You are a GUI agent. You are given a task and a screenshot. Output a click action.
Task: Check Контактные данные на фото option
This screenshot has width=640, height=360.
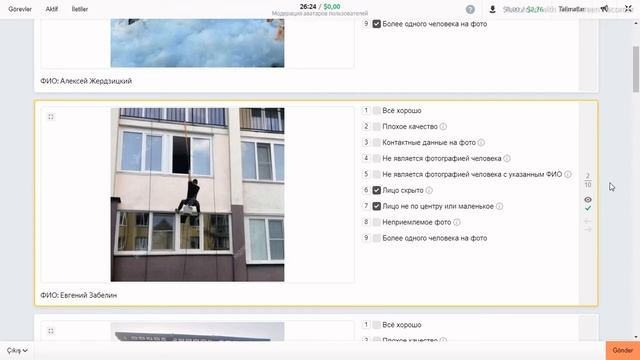point(377,142)
